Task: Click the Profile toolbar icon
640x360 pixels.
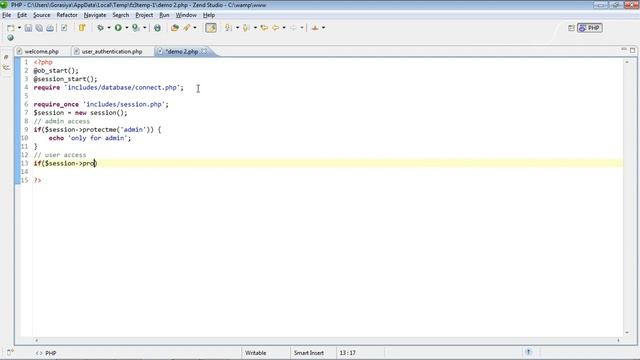Action: [136, 28]
